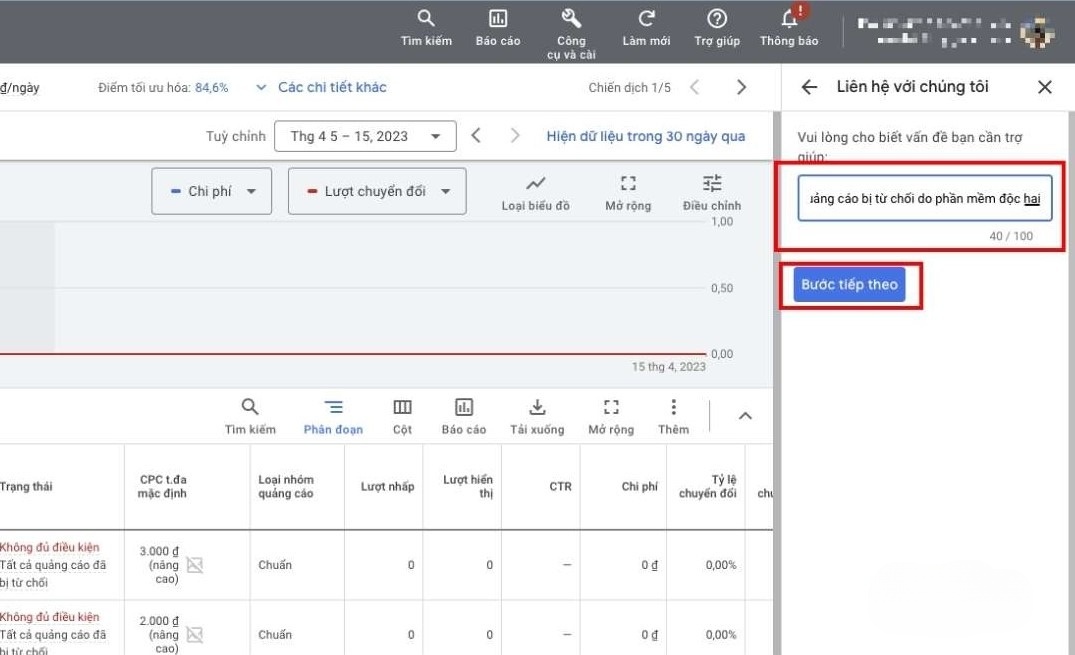The height and width of the screenshot is (655, 1075).
Task: Click the Làm mới refresh icon
Action: click(647, 19)
